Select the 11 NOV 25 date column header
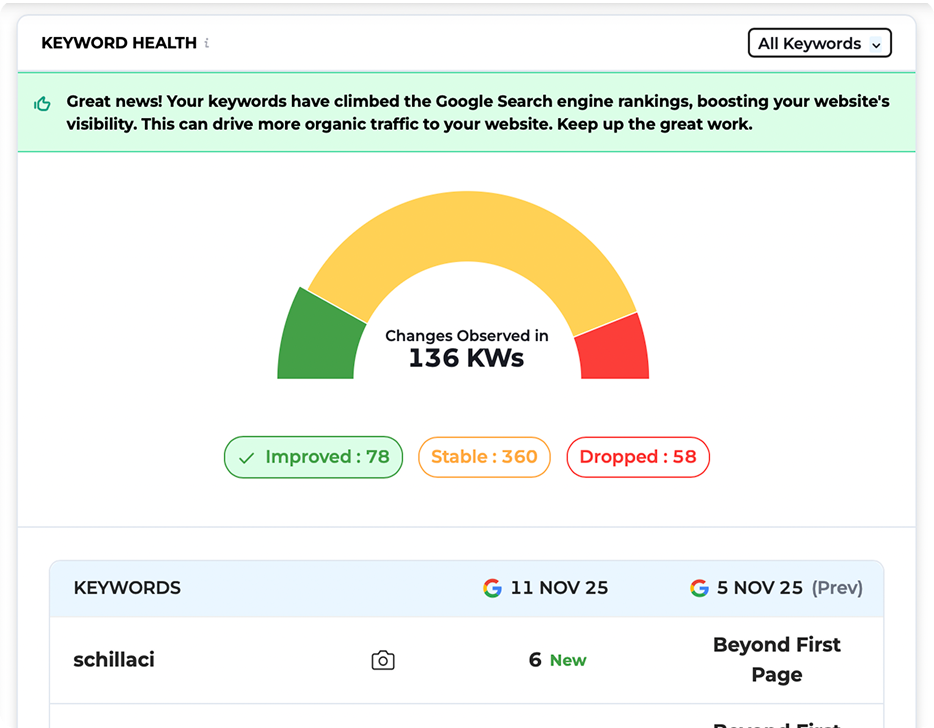 pyautogui.click(x=558, y=588)
